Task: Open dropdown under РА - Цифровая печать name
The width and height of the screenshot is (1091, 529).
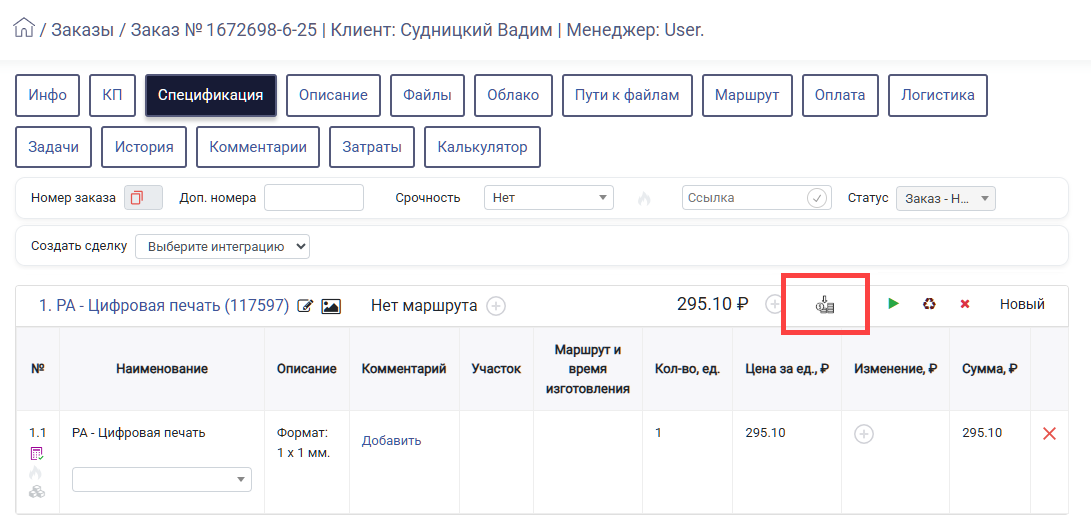Action: coord(162,479)
